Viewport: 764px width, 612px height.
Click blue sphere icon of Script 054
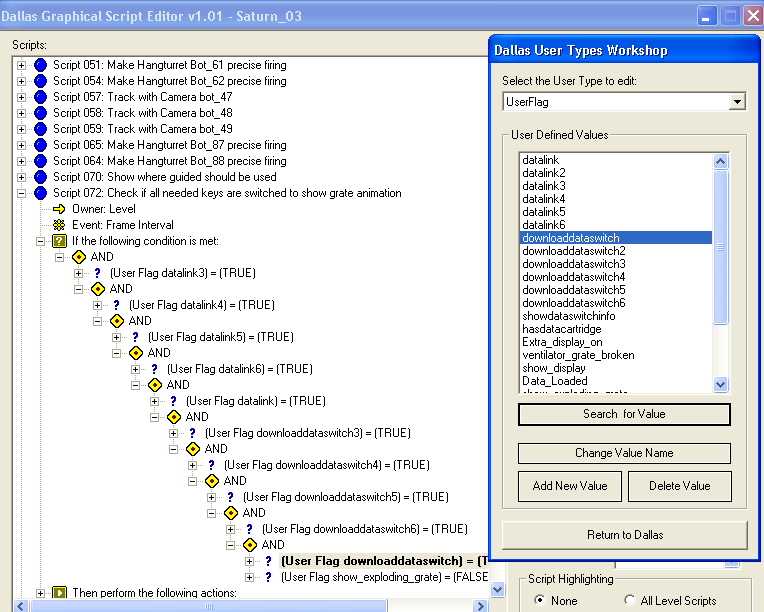tap(40, 81)
